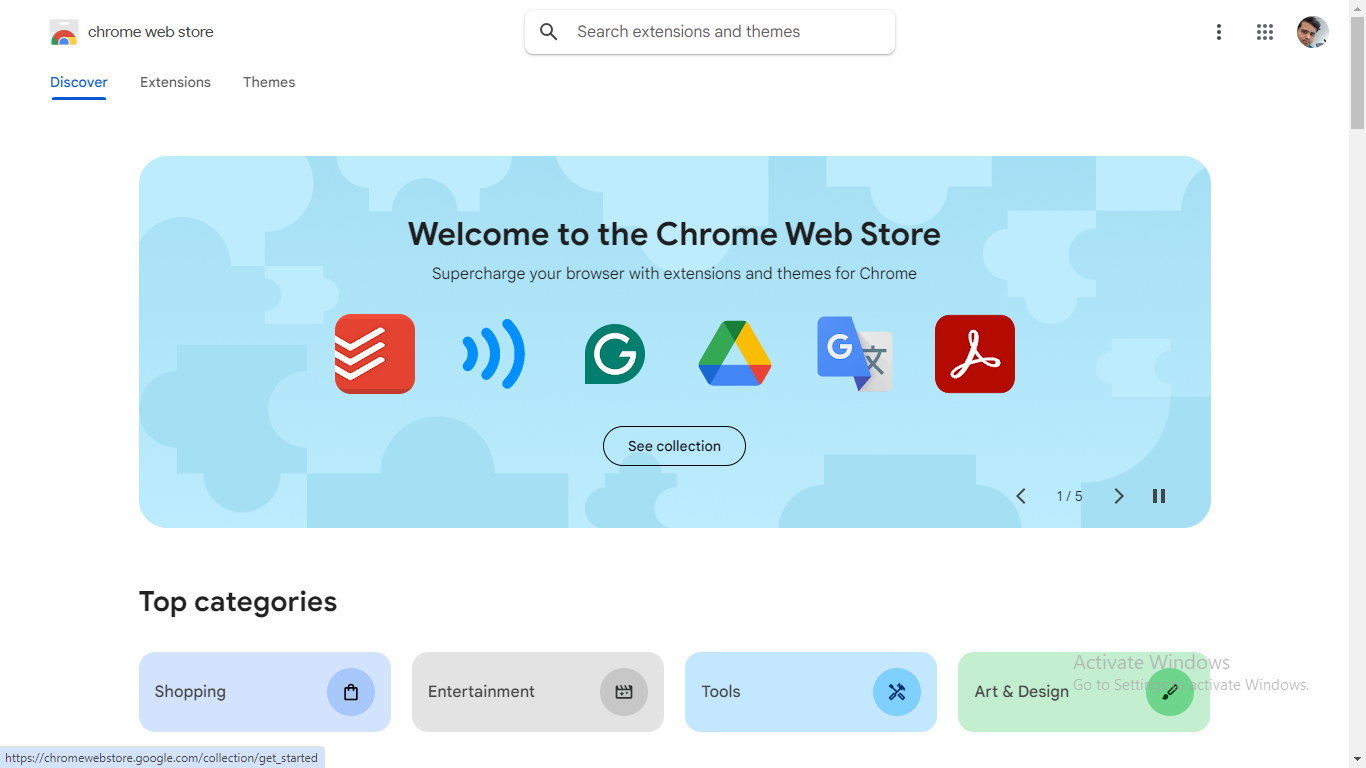Open the Entertainment category

(538, 692)
